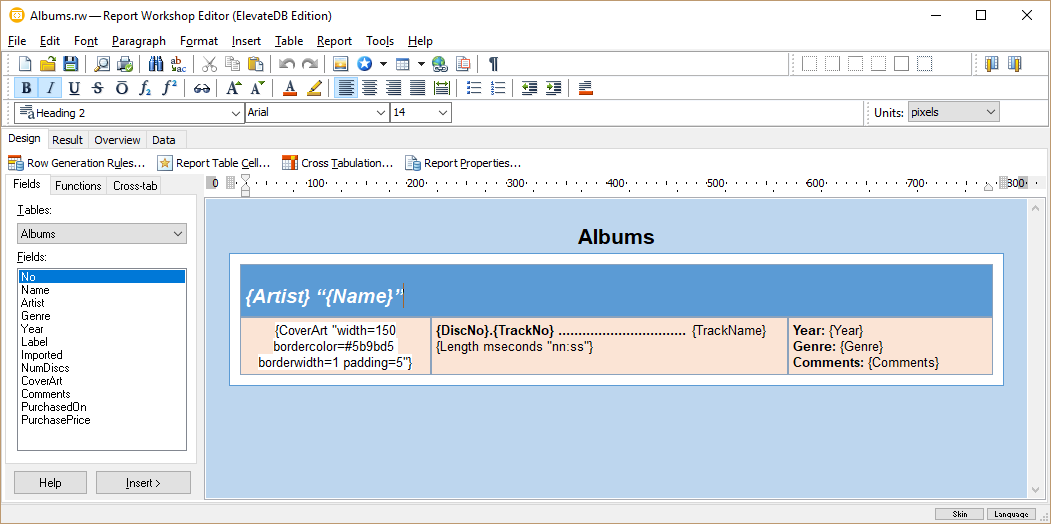Viewport: 1051px width, 524px height.
Task: Insert symbol with blue star icon
Action: [x=364, y=64]
